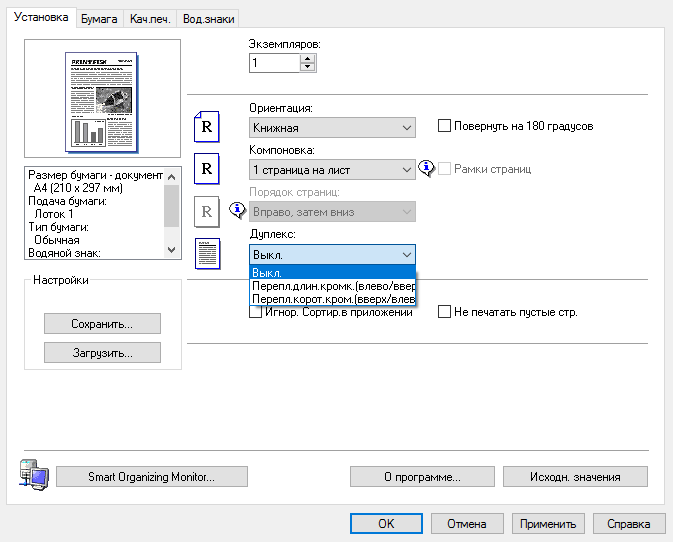Viewport: 673px width, 542px height.
Task: Open the Ориентация Книжная dropdown
Action: 331,128
